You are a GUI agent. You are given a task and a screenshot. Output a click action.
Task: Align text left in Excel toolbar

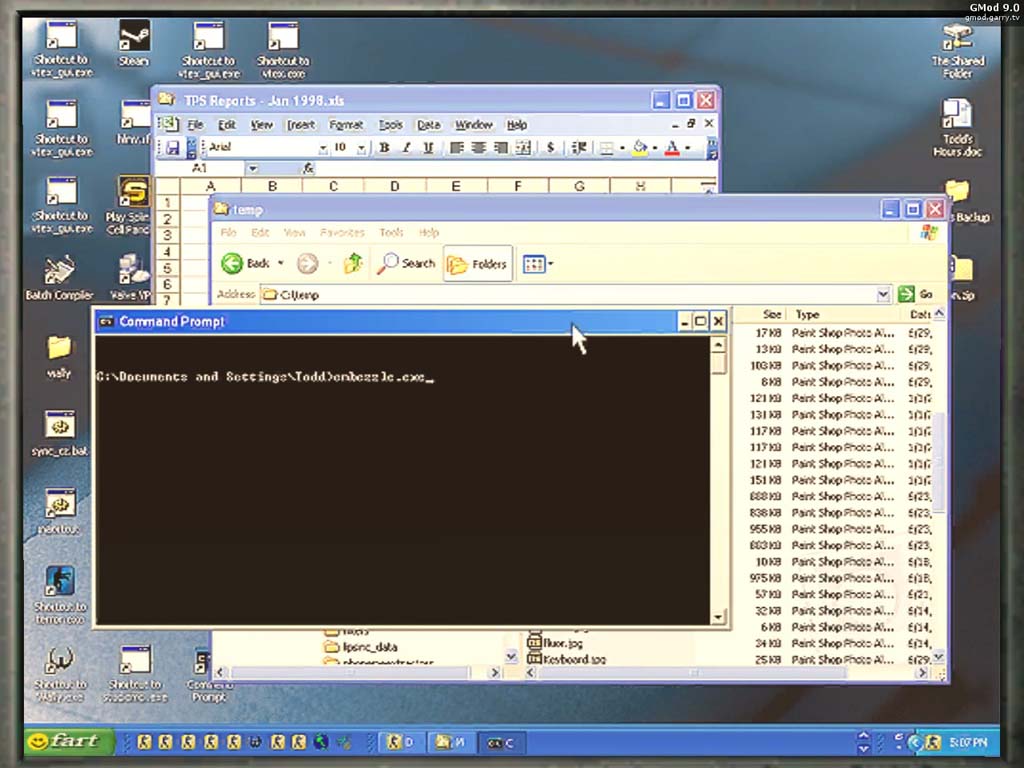pos(456,148)
